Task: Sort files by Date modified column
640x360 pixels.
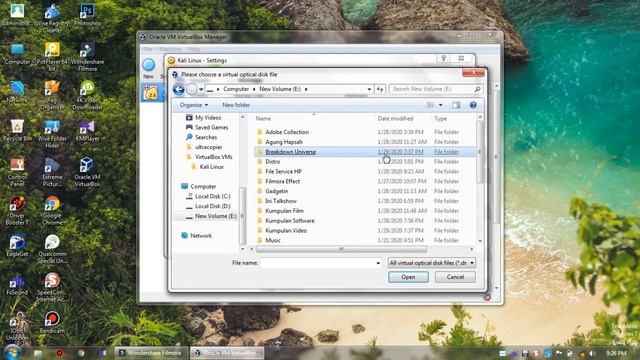Action: pos(403,118)
